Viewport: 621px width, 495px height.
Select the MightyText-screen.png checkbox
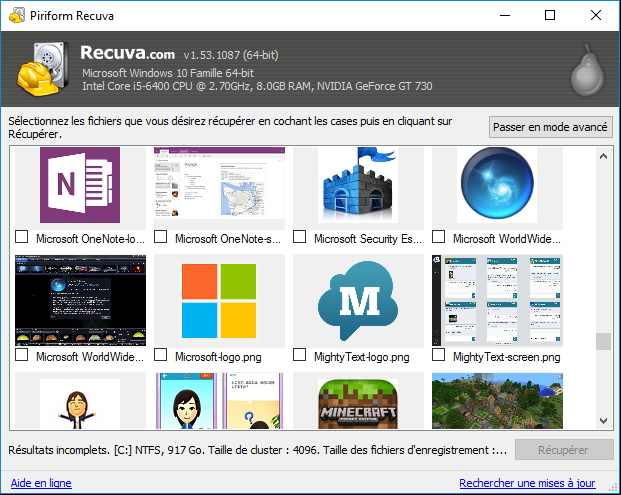pyautogui.click(x=438, y=355)
